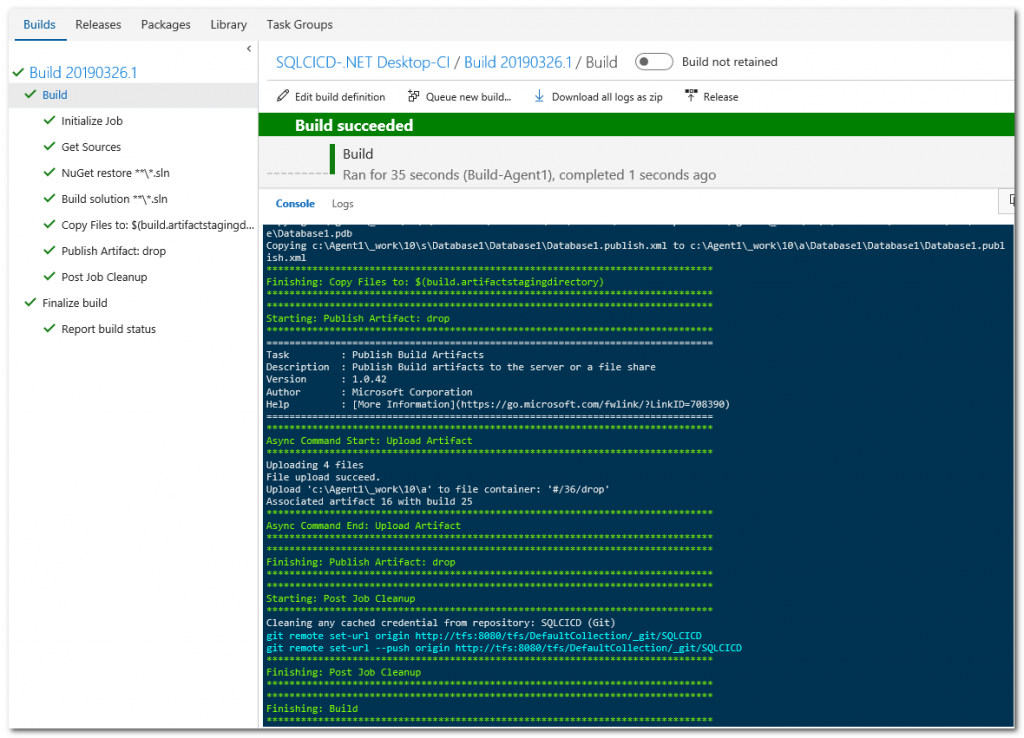Screen dimensions: 1024x738
Task: Click the green check beside Finalize build
Action: point(30,302)
